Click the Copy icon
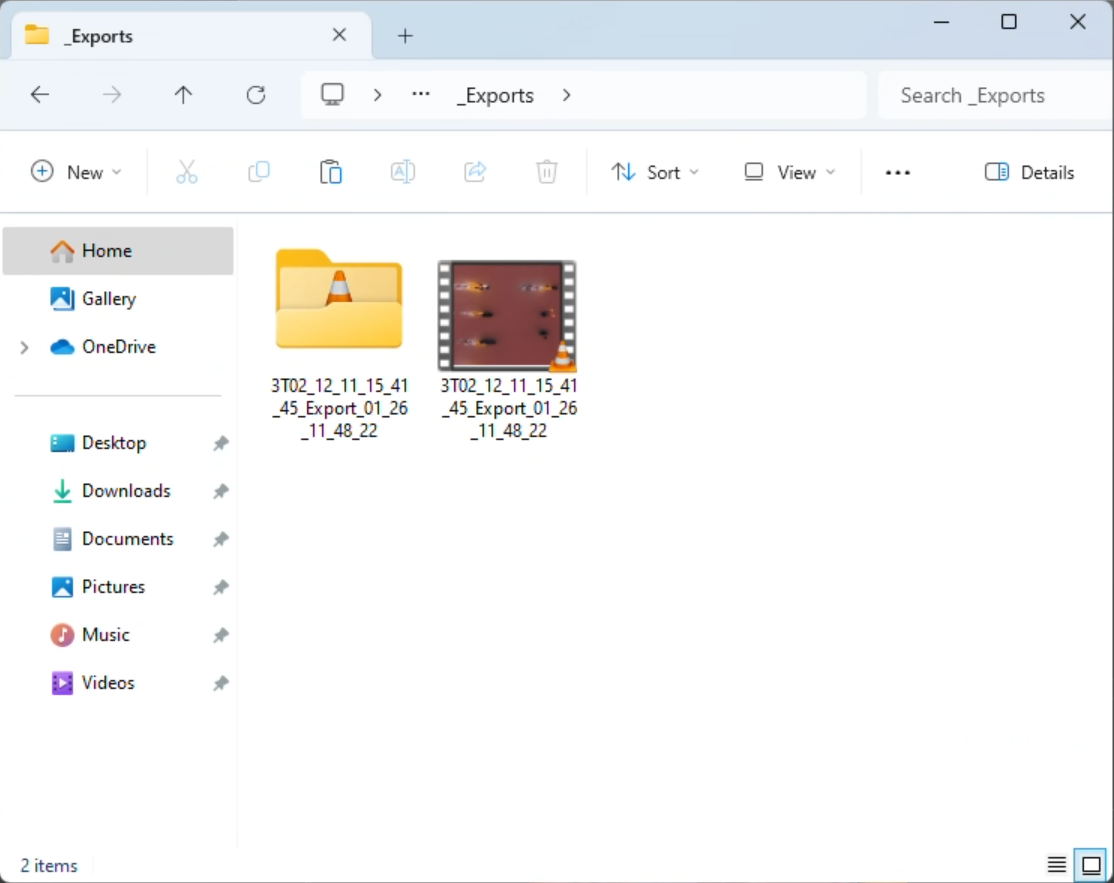This screenshot has height=883, width=1114. (x=259, y=172)
